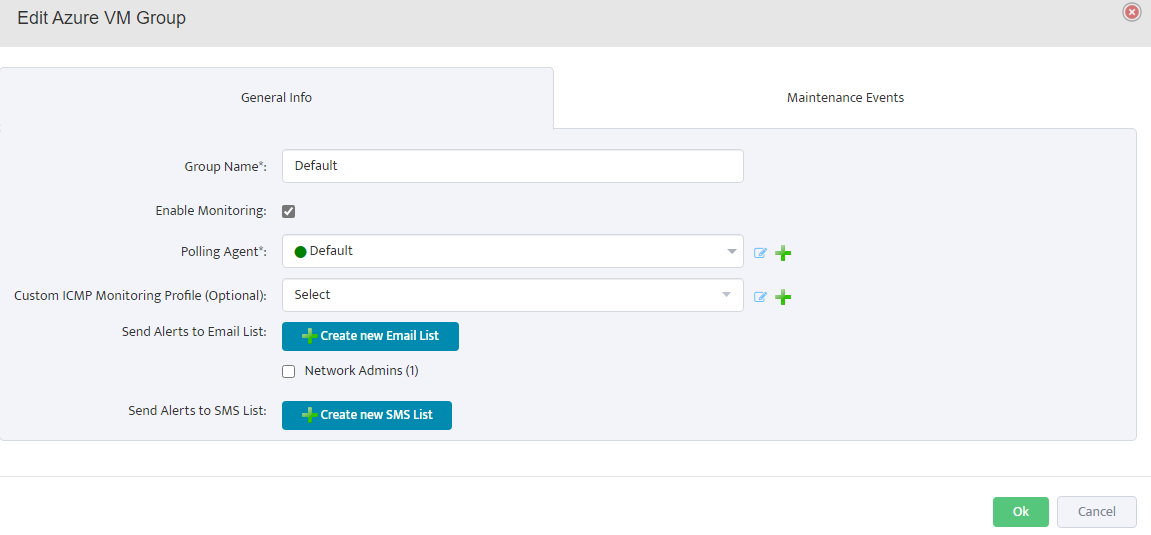The image size is (1151, 535).
Task: Click the green plus next to Polling Agent
Action: pos(784,253)
